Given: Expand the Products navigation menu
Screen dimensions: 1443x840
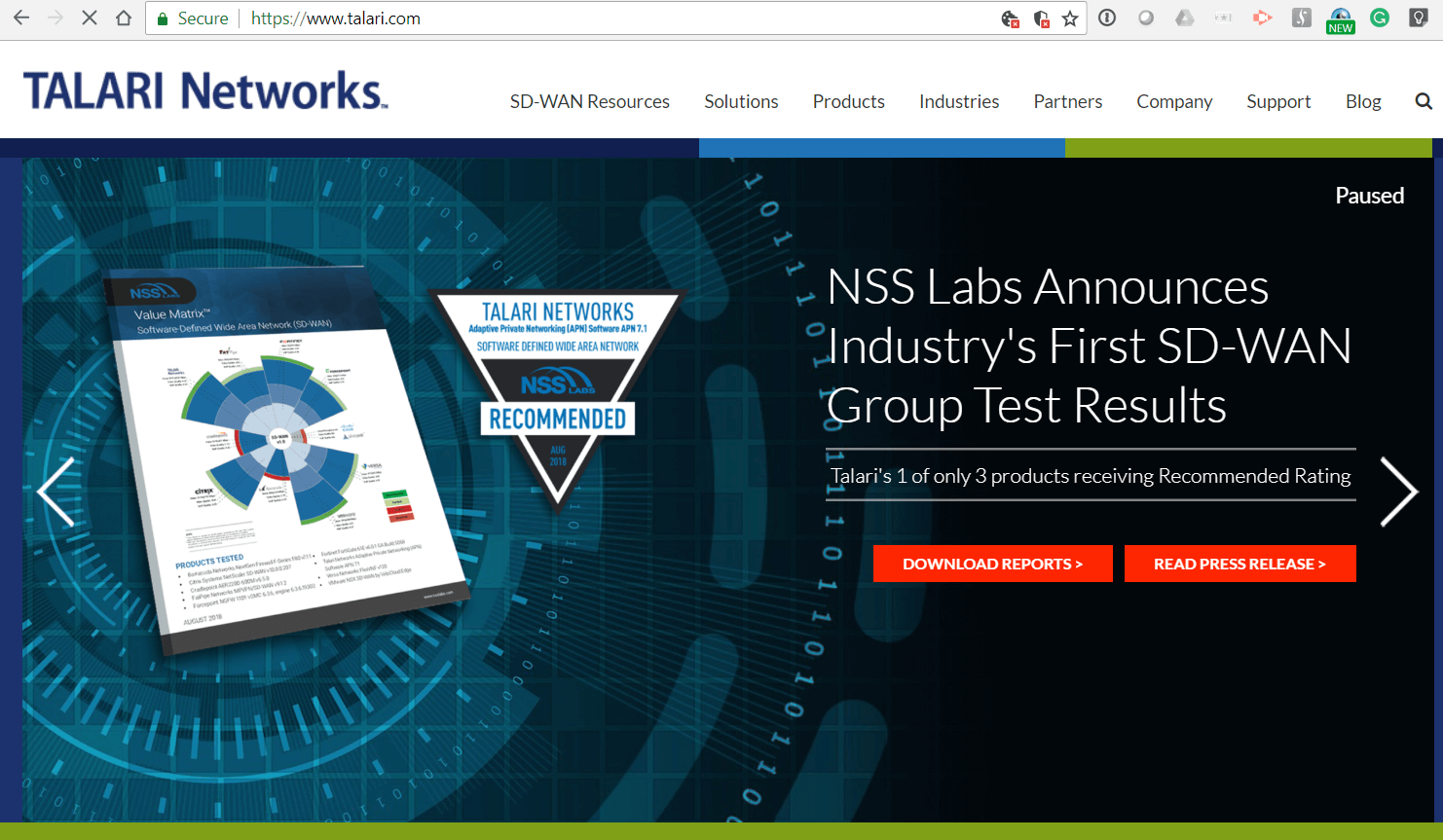Looking at the screenshot, I should pos(848,101).
